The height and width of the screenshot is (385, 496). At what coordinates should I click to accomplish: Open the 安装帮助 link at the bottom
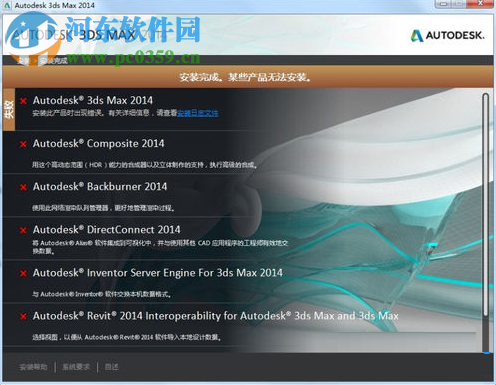tap(33, 367)
